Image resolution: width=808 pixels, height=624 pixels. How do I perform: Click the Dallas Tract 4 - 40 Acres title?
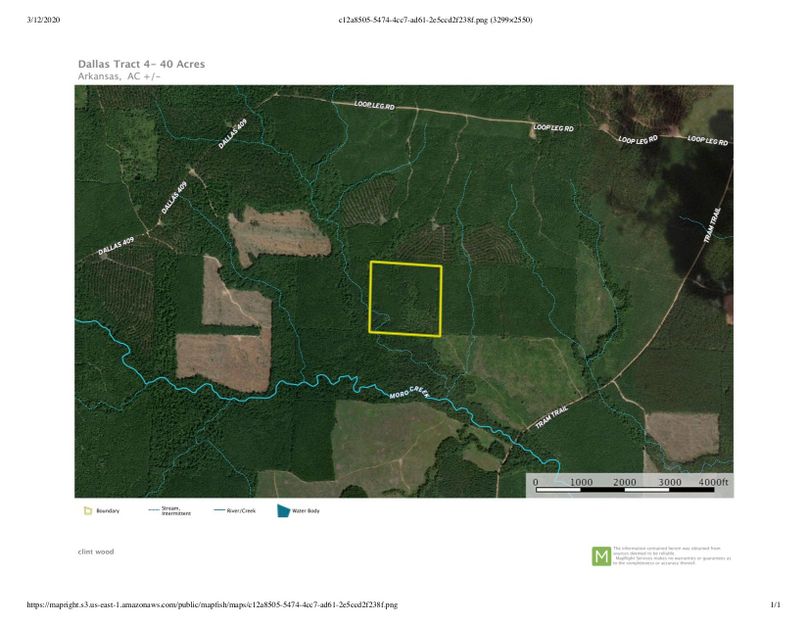[x=141, y=64]
